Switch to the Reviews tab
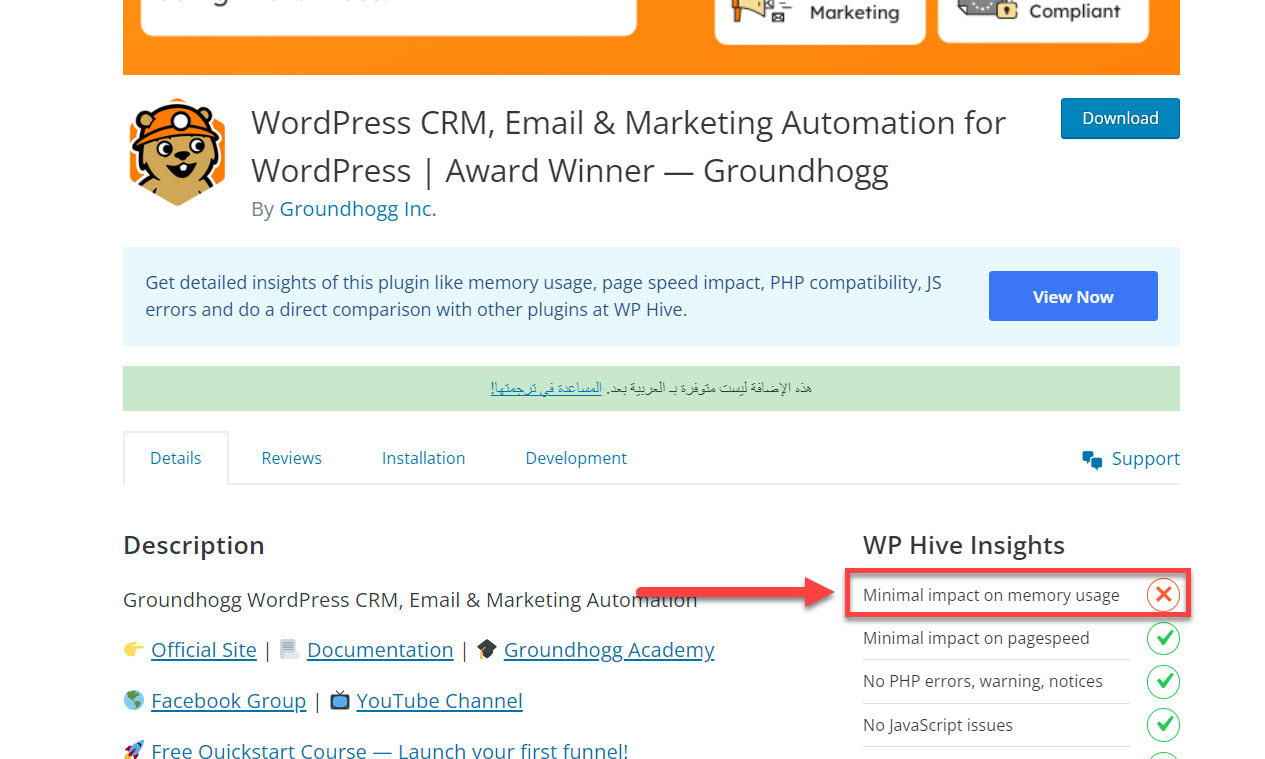 click(x=291, y=458)
